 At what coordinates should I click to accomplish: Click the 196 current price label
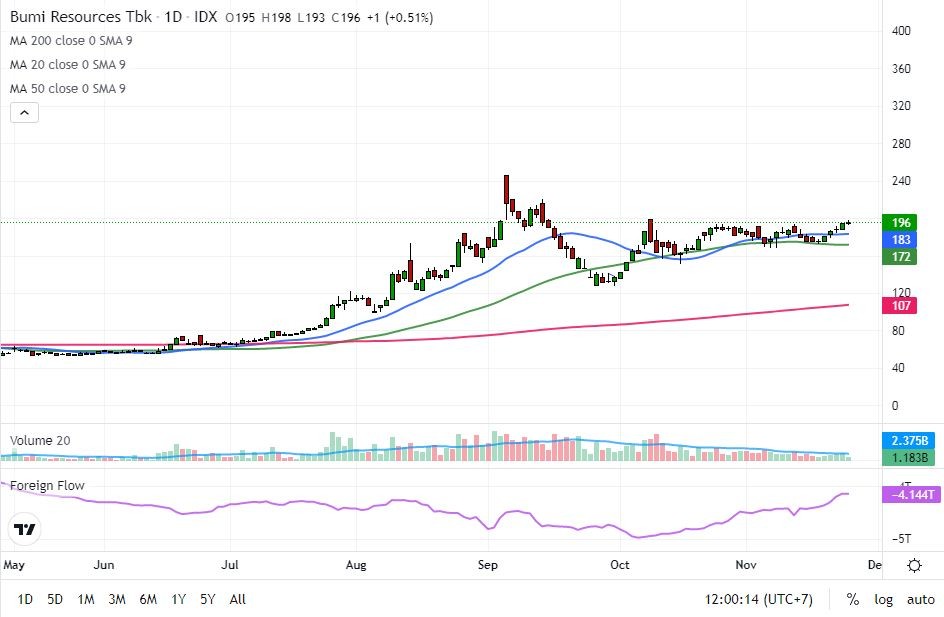(x=899, y=223)
